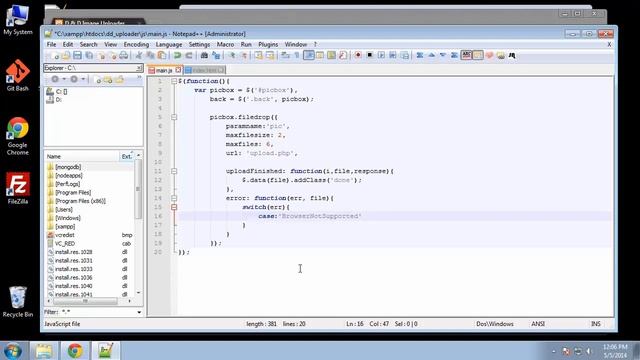Open the File menu
This screenshot has width=640, height=360.
coord(51,44)
